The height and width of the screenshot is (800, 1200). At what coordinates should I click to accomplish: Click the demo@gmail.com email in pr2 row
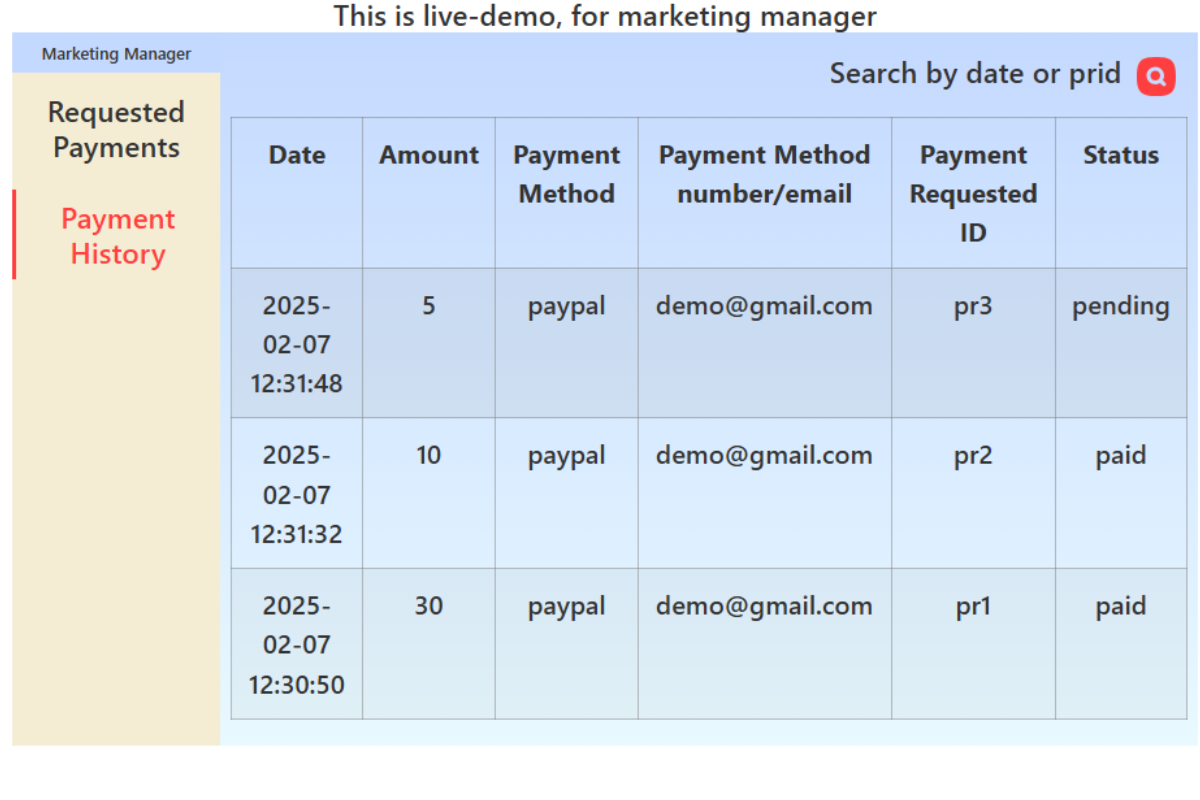(x=764, y=456)
